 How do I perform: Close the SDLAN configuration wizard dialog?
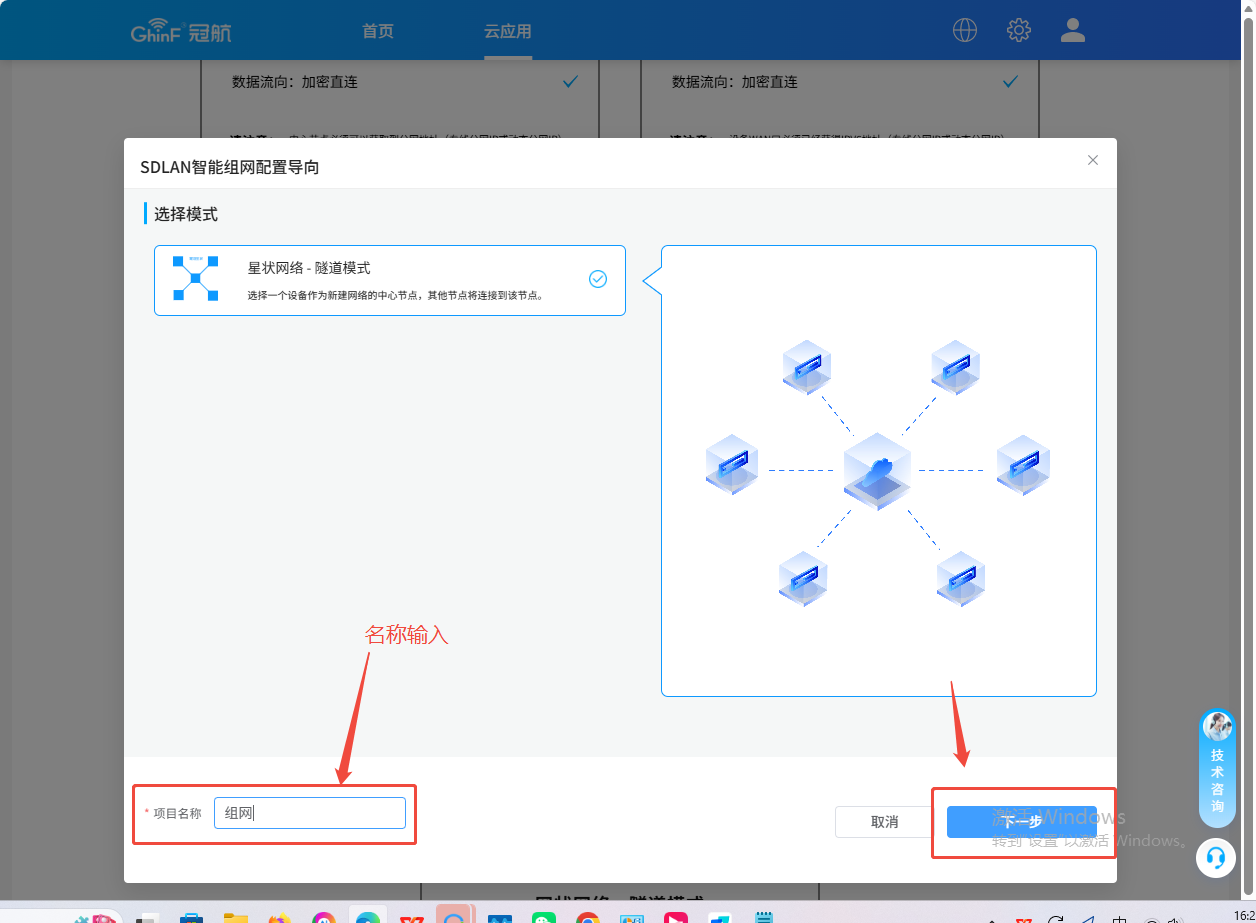[x=1093, y=160]
